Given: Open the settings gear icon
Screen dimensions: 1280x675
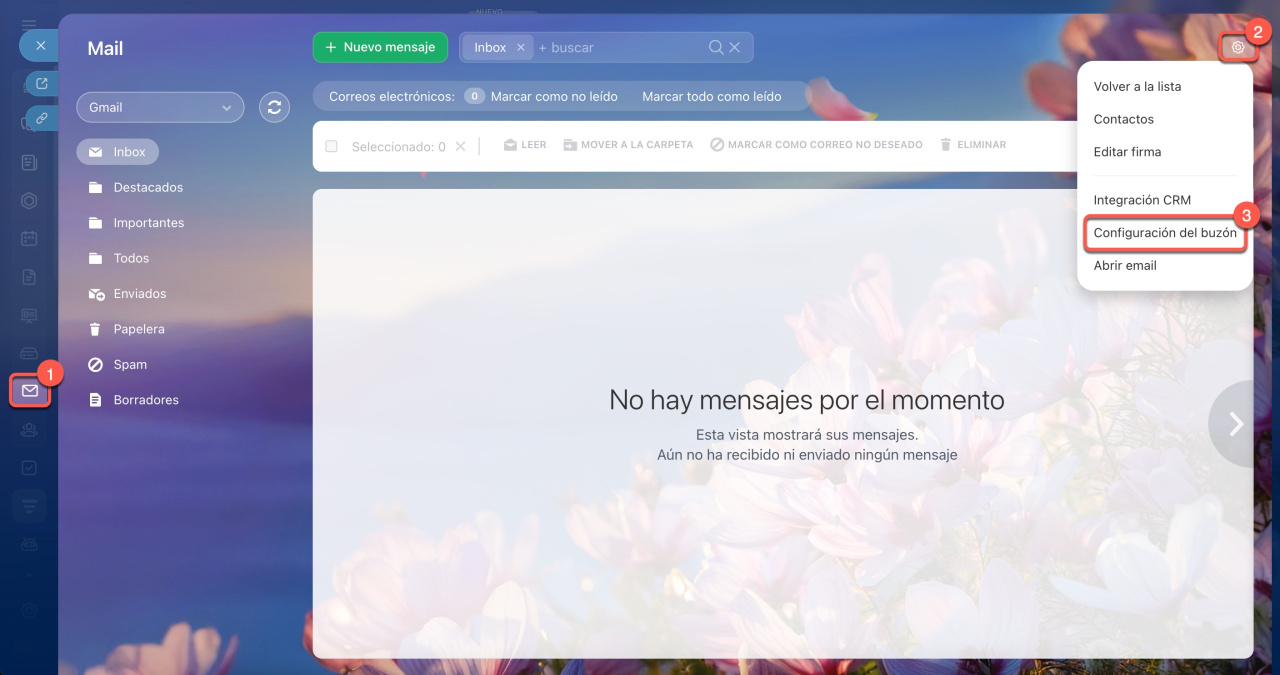Looking at the screenshot, I should pos(1238,47).
